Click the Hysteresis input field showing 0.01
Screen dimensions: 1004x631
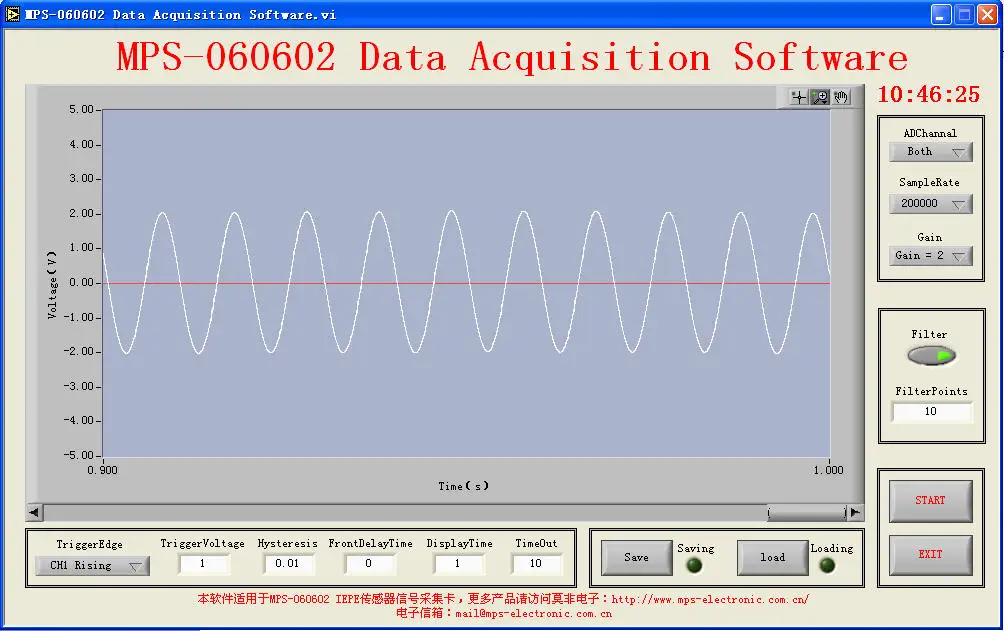click(288, 564)
